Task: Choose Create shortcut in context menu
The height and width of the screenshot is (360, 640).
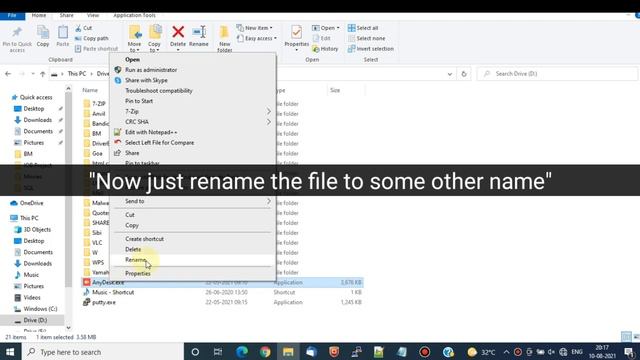Action: click(192, 239)
